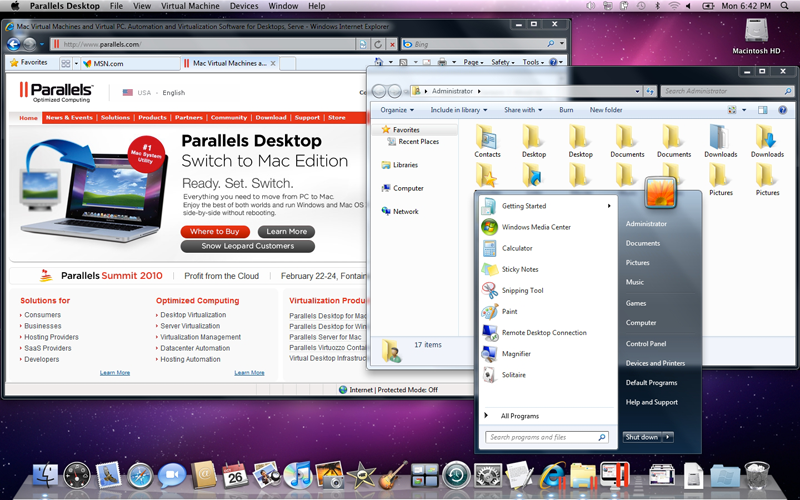This screenshot has width=800, height=500.
Task: Open the Trash in the Dock
Action: point(757,476)
